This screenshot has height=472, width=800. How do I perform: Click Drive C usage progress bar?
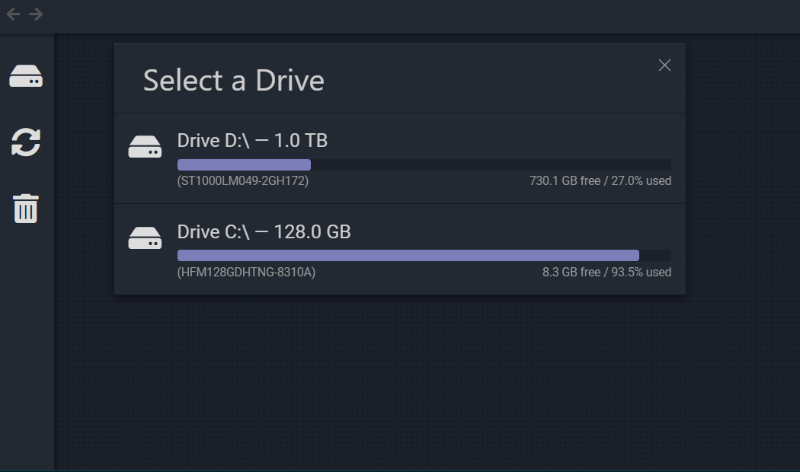424,255
